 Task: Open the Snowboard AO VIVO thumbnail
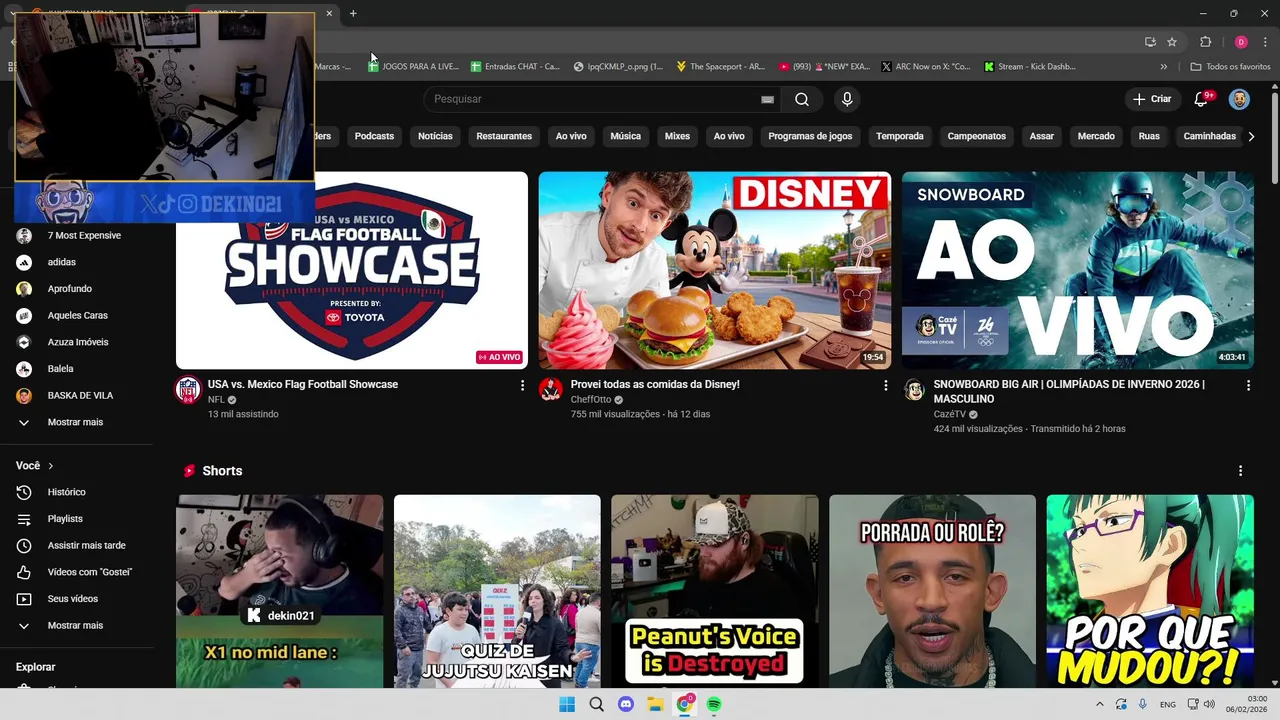(x=1078, y=270)
